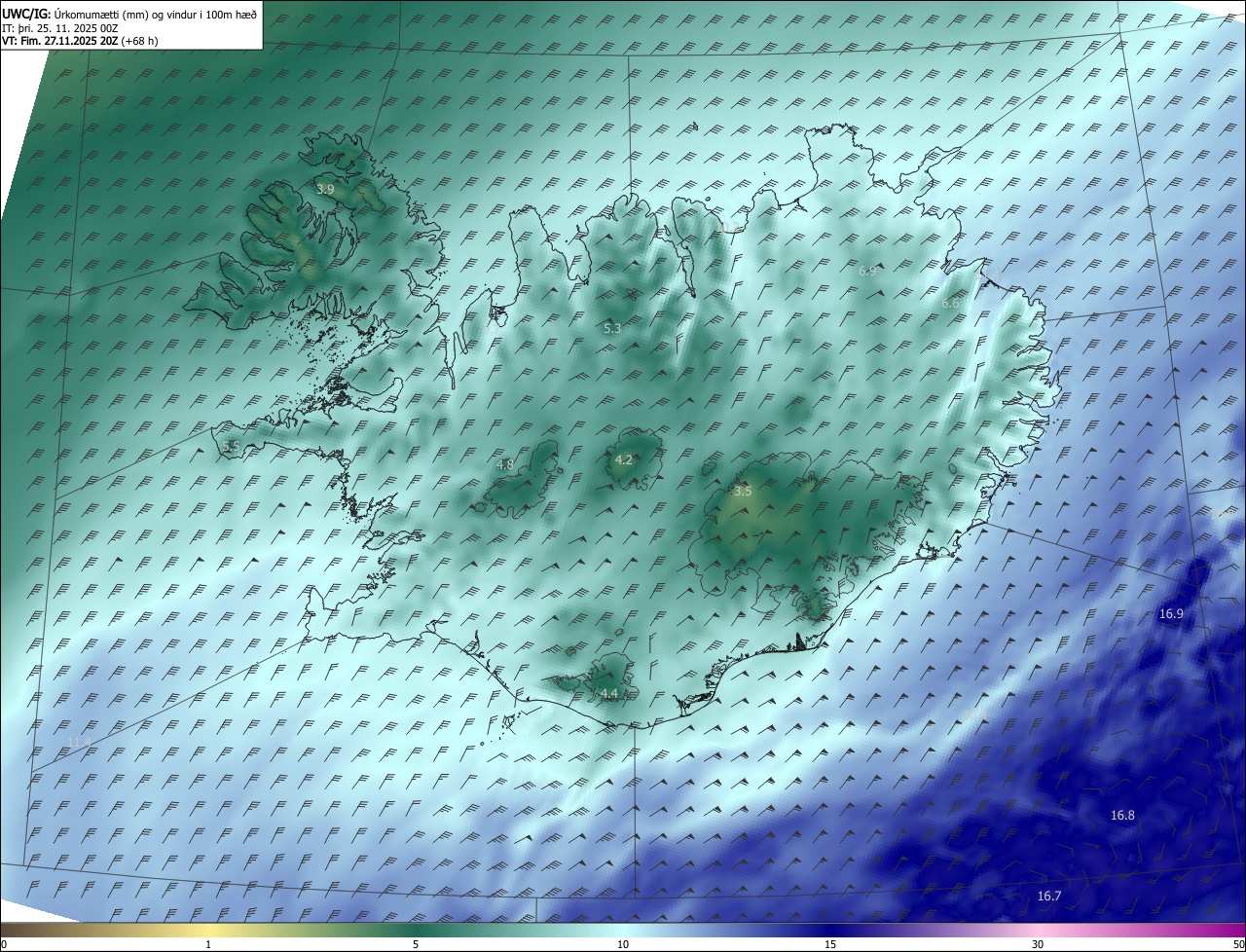Click the 16.8 value over the ocean

click(x=1122, y=815)
